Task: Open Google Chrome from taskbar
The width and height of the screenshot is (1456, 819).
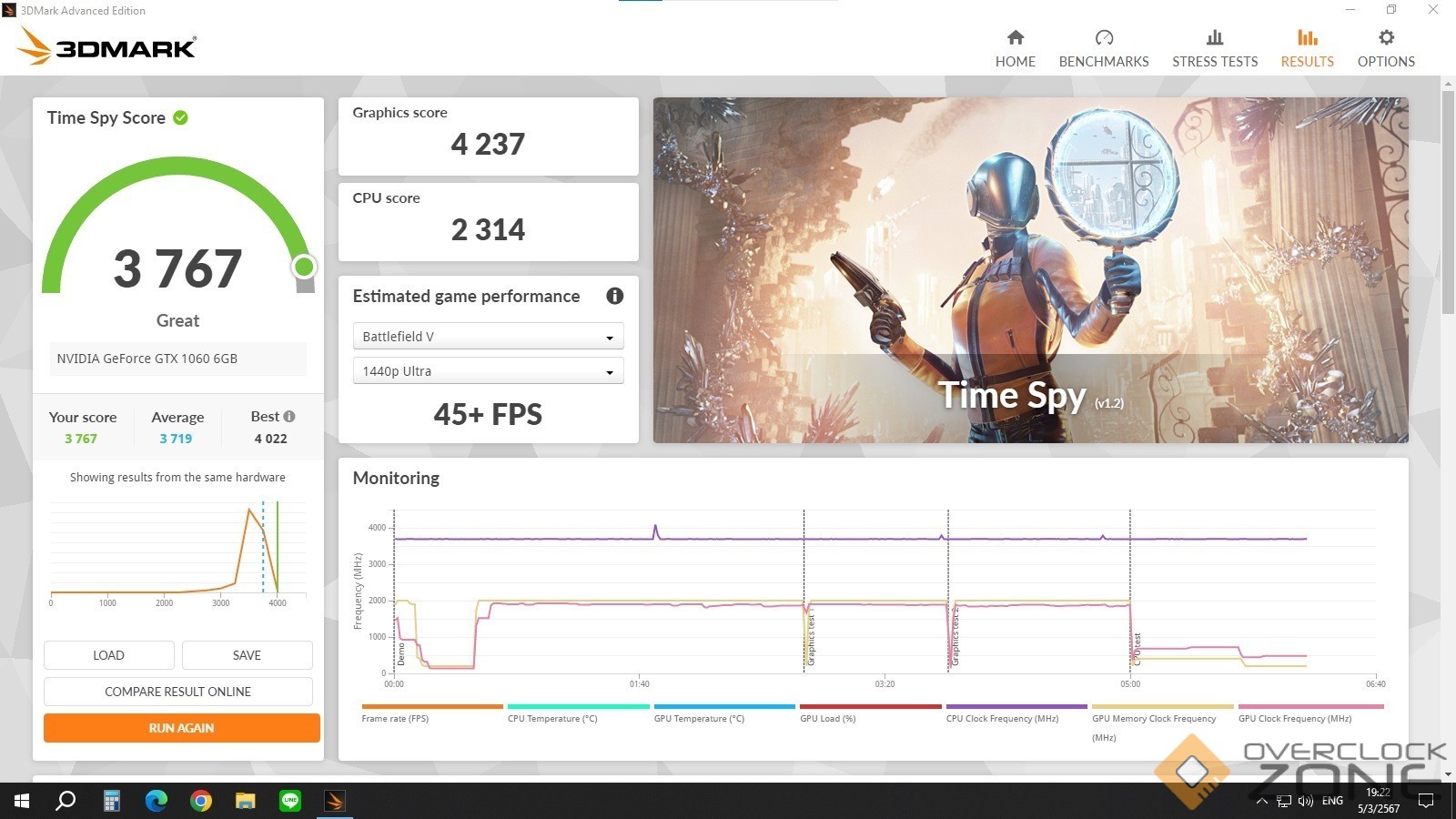Action: point(201,801)
